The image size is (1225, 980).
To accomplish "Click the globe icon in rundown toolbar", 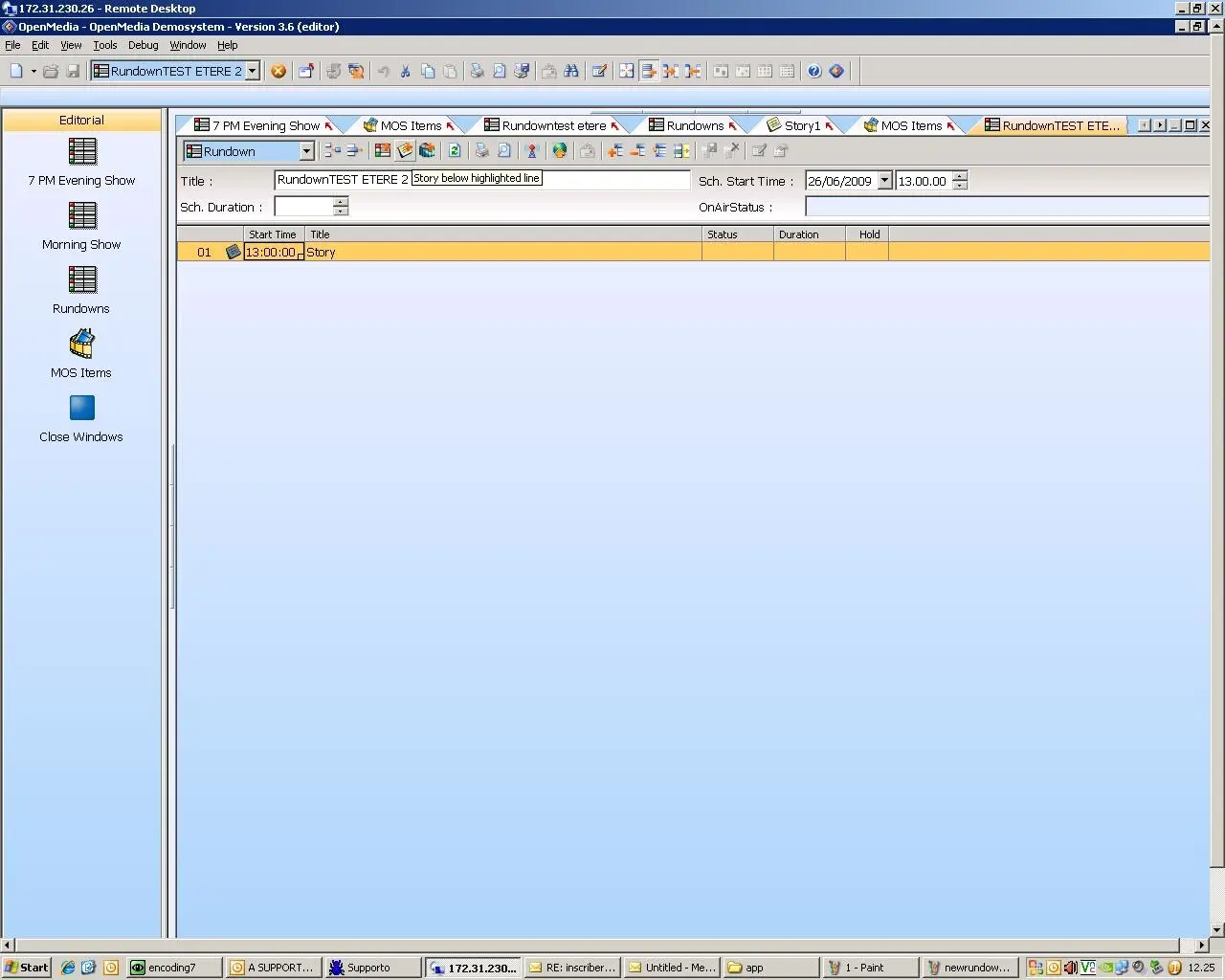I will [560, 150].
